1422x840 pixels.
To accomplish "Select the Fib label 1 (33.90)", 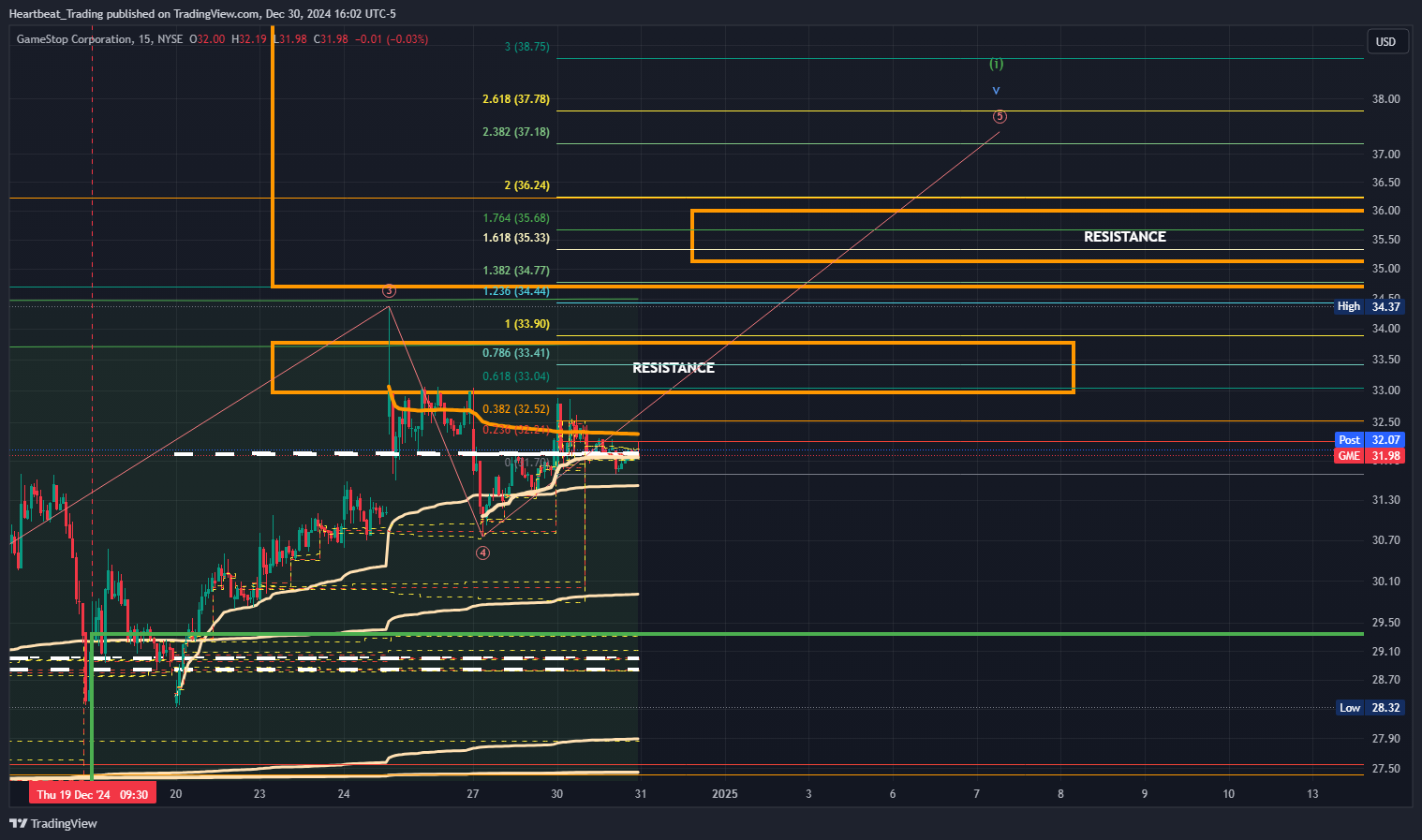I will click(527, 324).
